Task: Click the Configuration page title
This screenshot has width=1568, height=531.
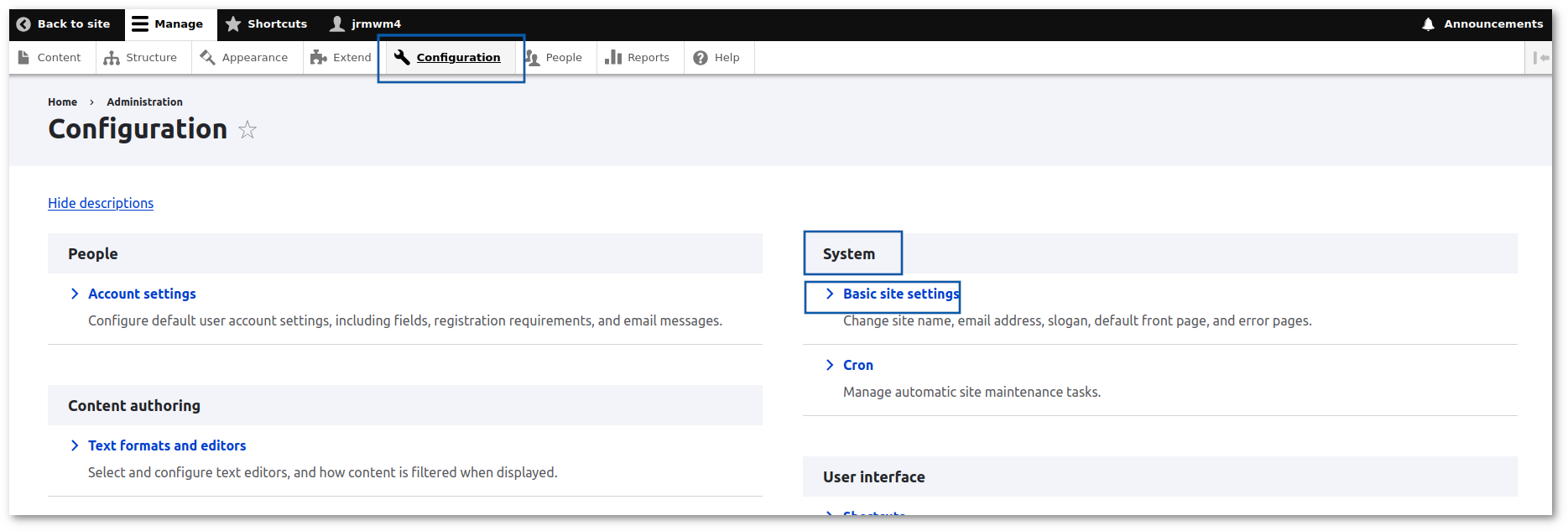Action: tap(138, 129)
